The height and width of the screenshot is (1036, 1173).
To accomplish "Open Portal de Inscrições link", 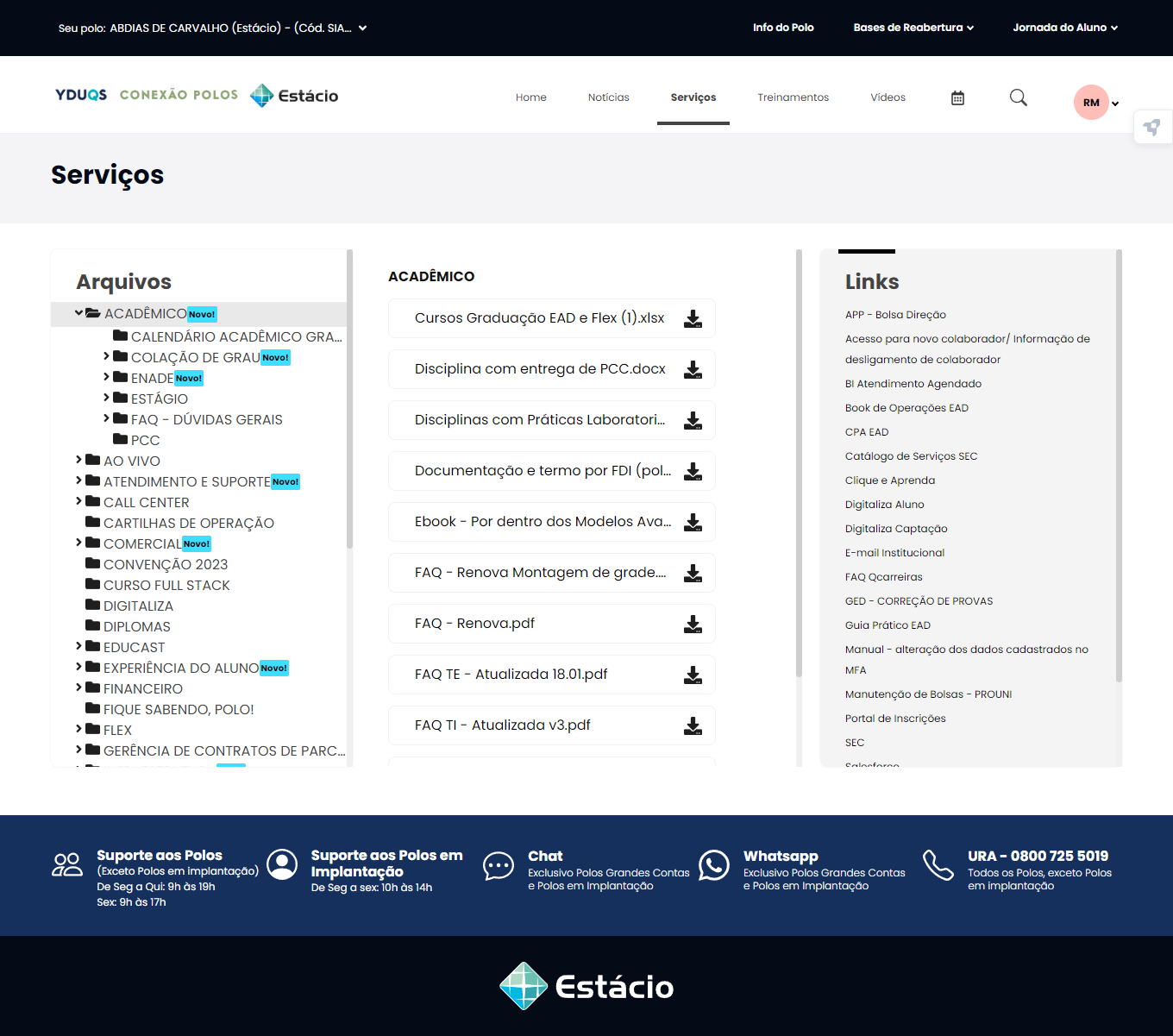I will pyautogui.click(x=895, y=719).
